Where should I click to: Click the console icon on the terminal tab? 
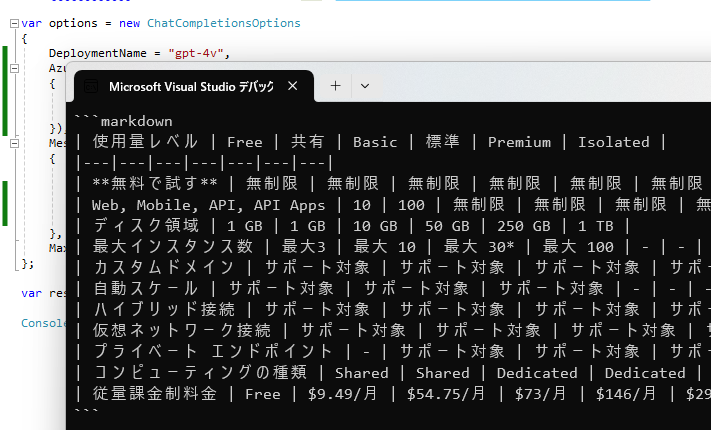(x=91, y=86)
